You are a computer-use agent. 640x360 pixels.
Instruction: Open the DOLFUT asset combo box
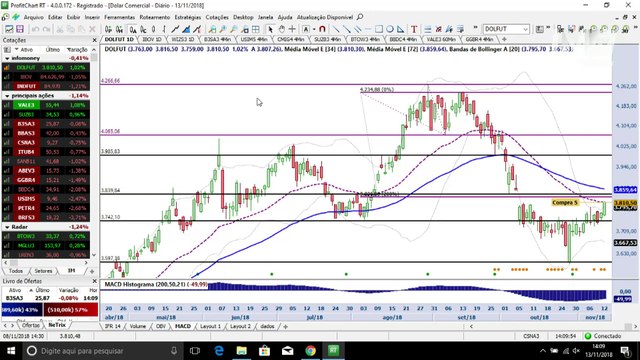point(506,29)
